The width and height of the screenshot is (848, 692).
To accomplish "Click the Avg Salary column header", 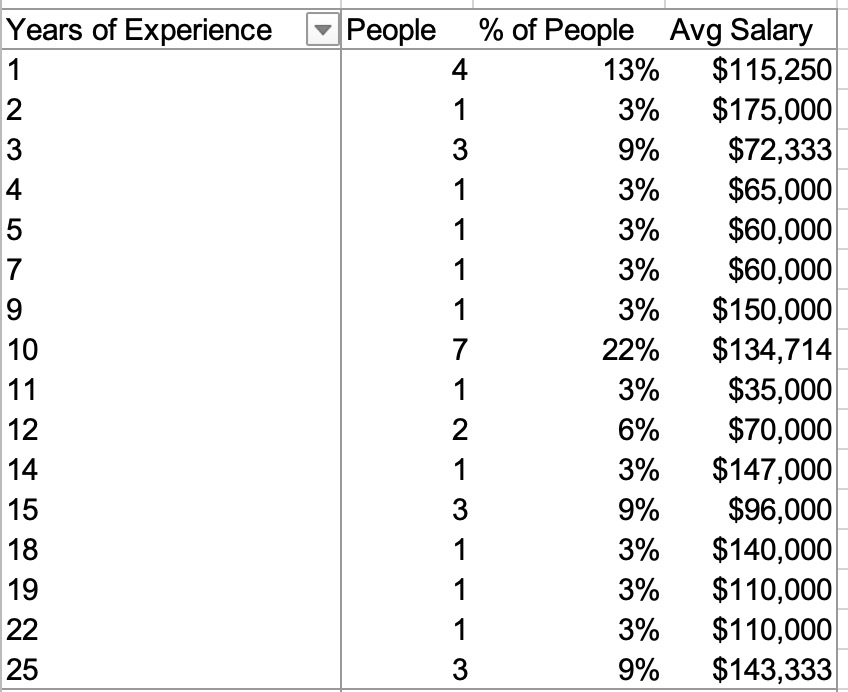I will coord(741,30).
